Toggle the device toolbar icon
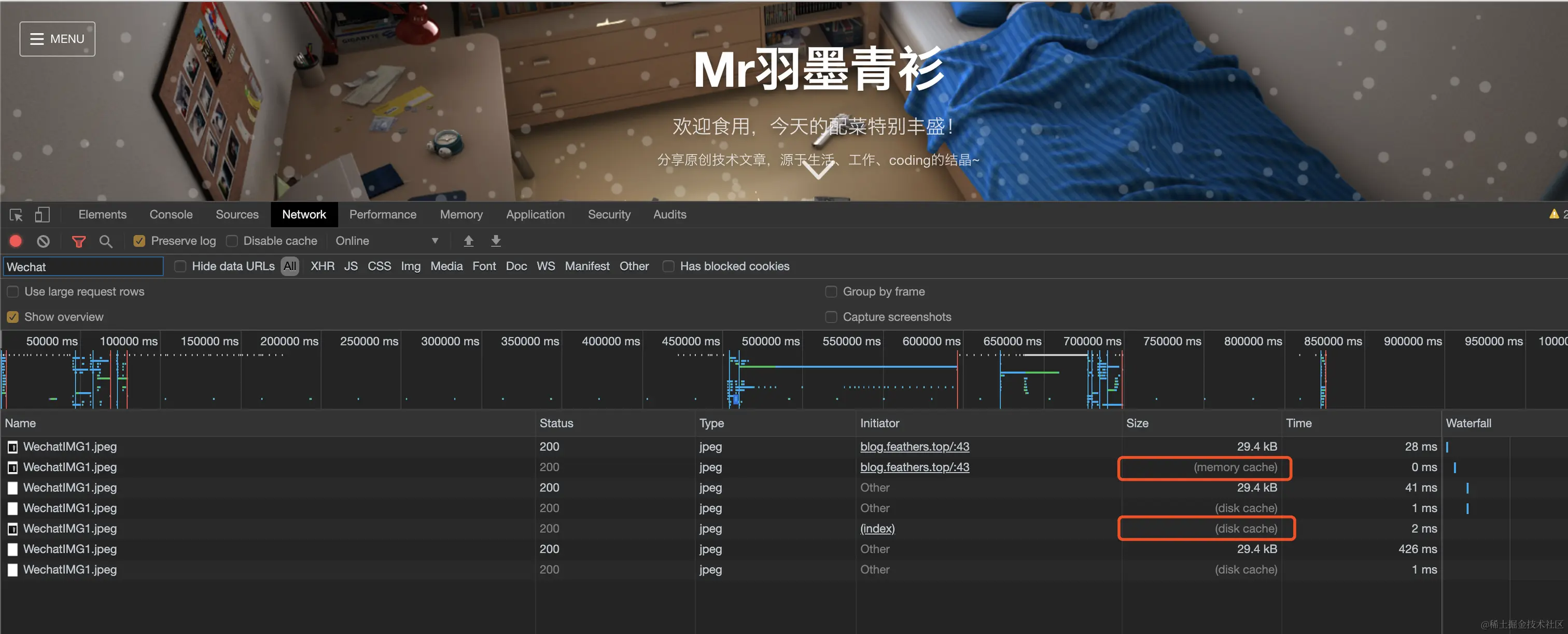The height and width of the screenshot is (634, 1568). coord(42,215)
